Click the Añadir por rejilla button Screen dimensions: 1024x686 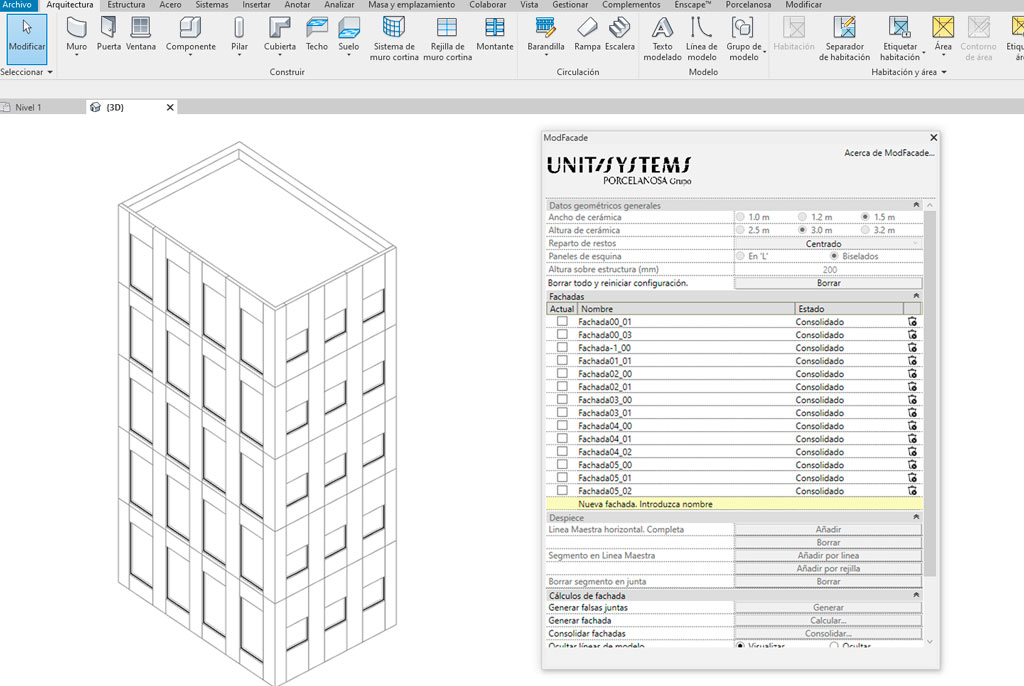tap(828, 568)
